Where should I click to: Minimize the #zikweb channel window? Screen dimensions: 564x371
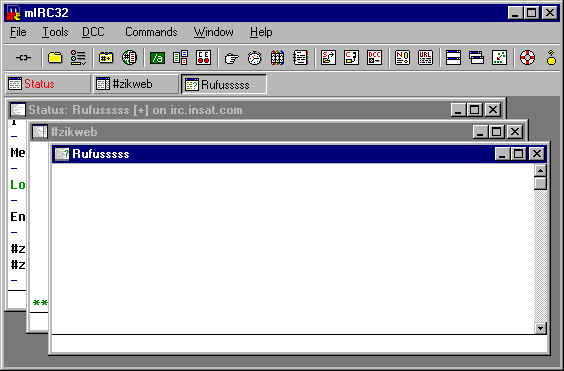point(480,132)
